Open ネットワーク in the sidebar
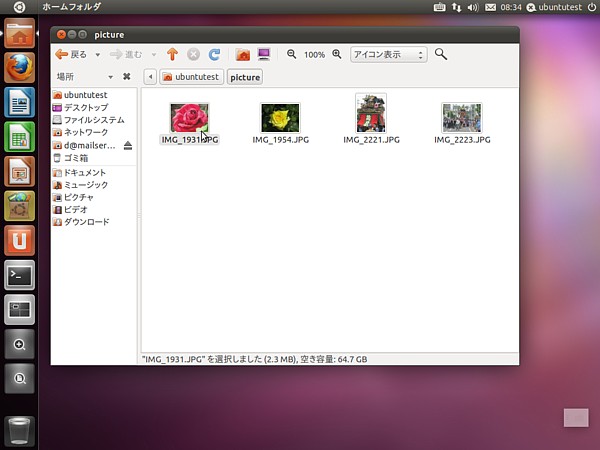Viewport: 600px width, 450px height. 94,132
